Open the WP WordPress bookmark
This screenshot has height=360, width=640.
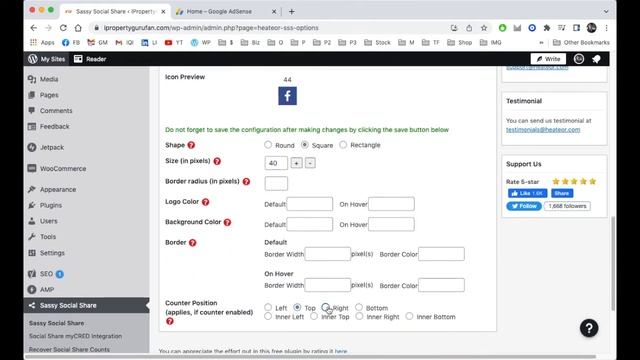click(200, 42)
